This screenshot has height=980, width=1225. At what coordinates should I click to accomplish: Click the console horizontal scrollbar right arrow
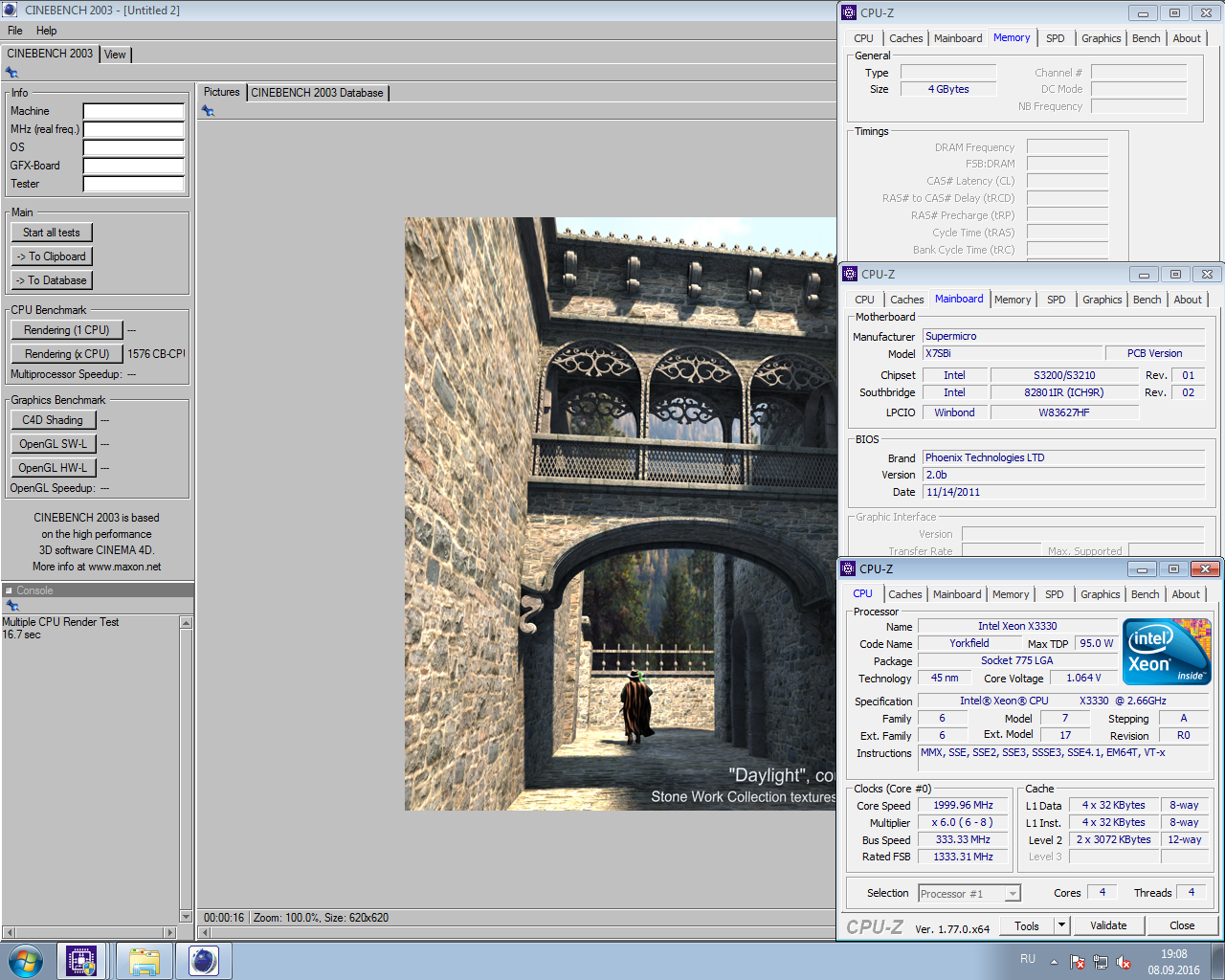point(170,932)
